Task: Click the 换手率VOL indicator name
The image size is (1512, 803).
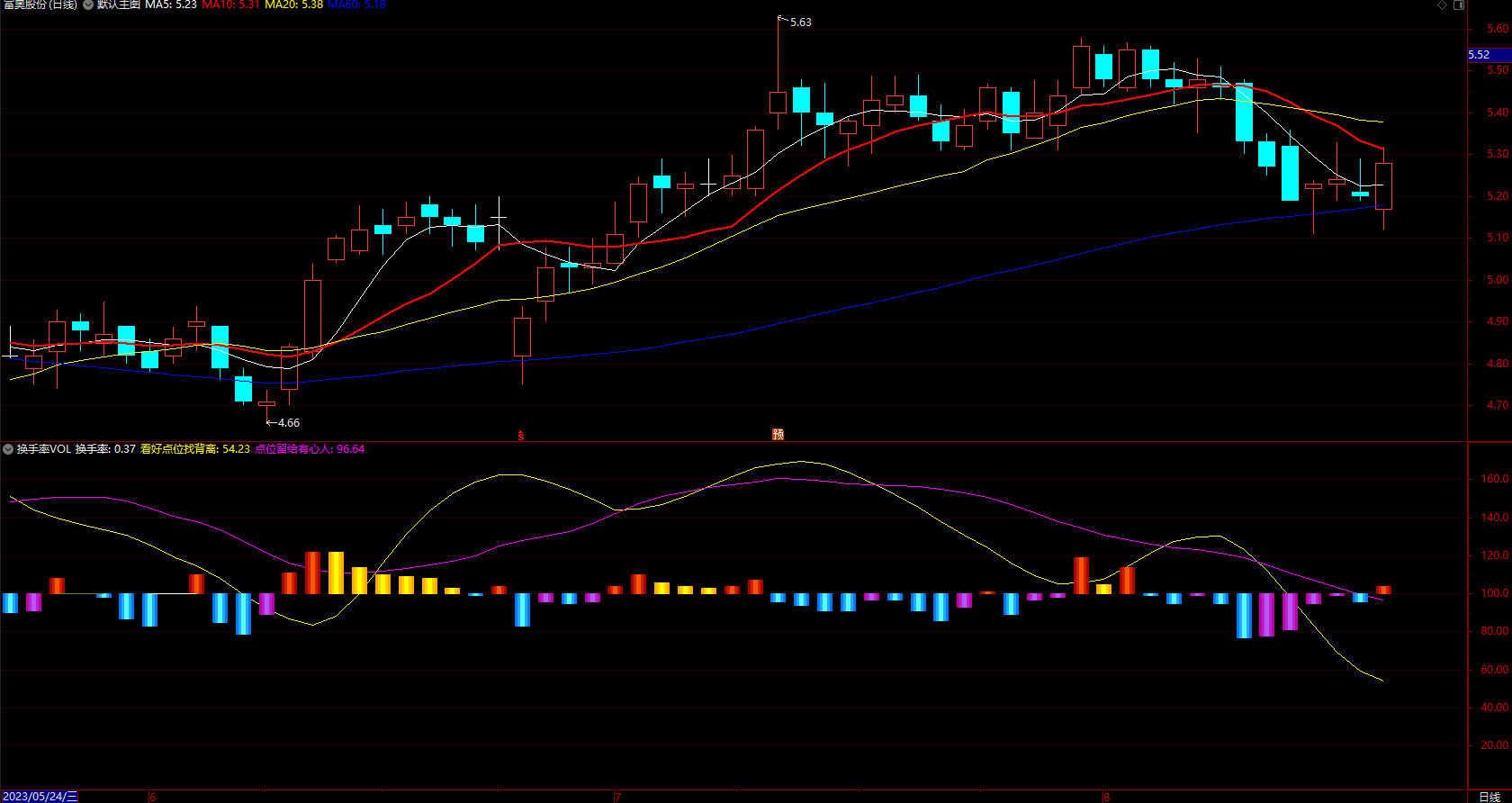Action: [x=43, y=449]
